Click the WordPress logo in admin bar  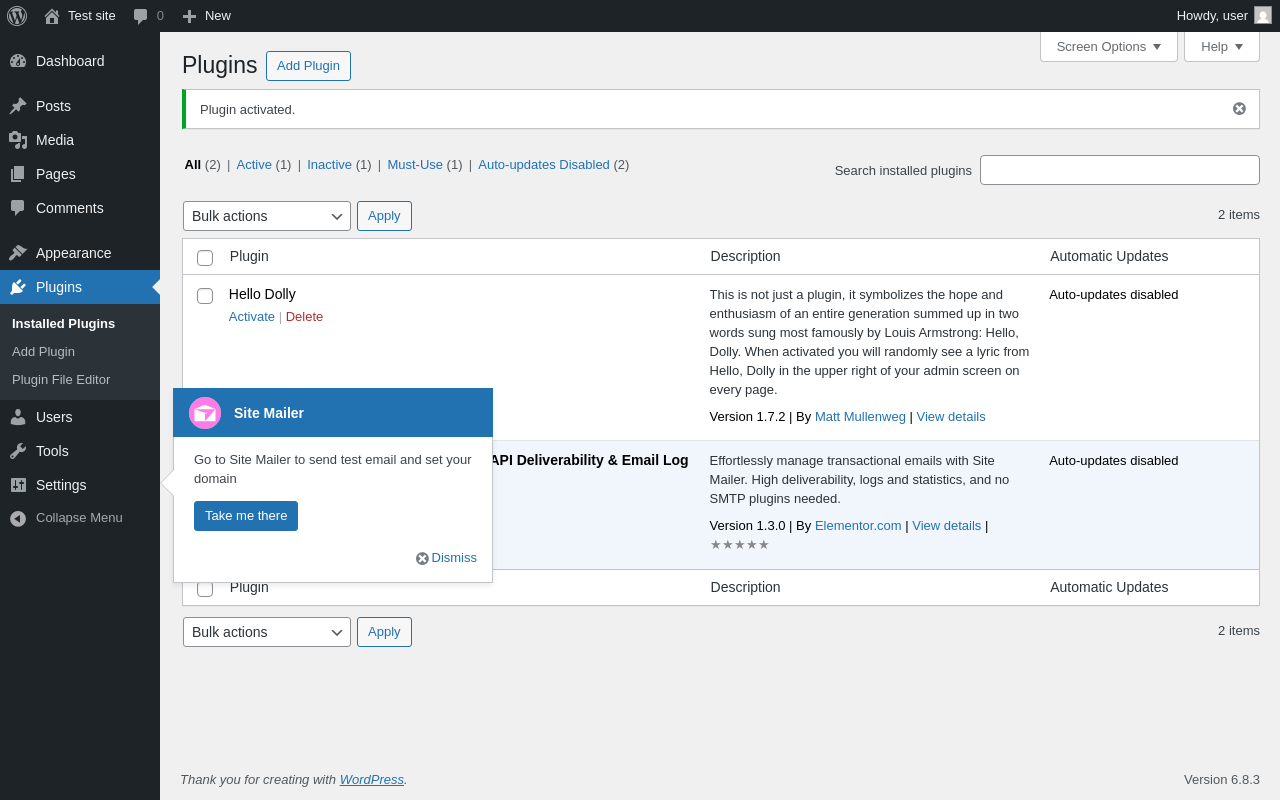point(17,16)
